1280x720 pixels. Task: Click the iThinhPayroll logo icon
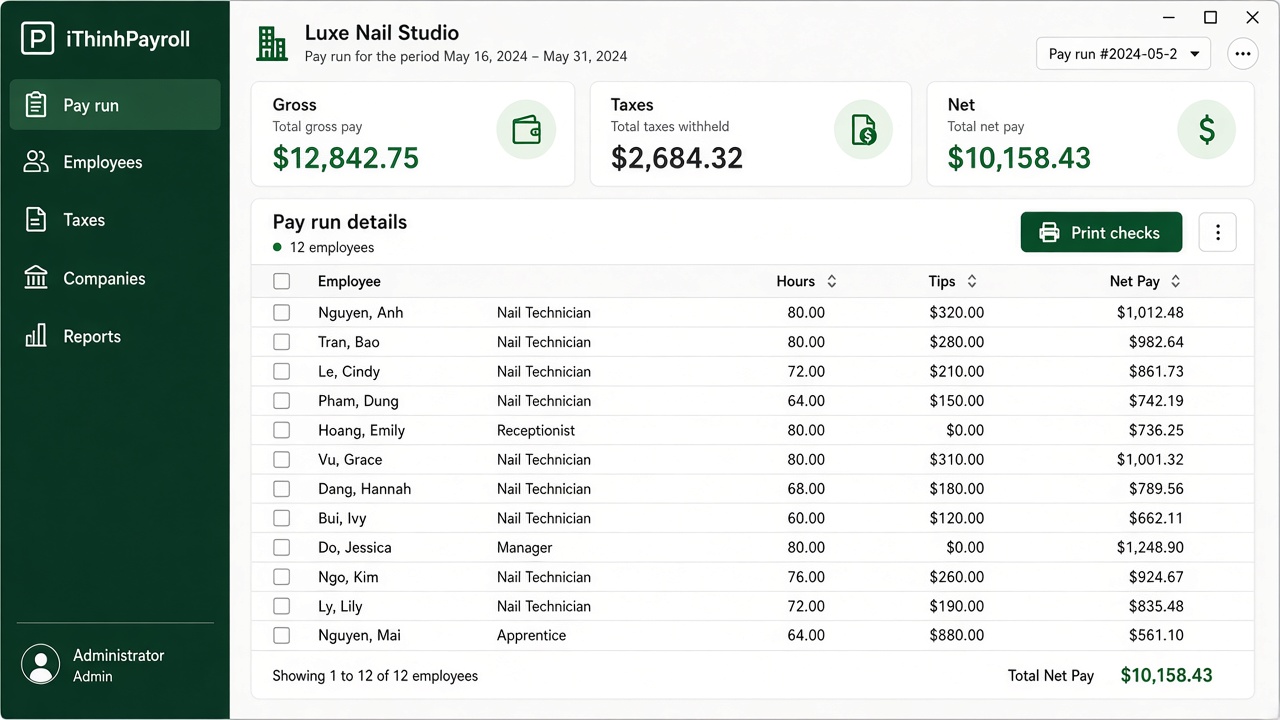point(38,40)
